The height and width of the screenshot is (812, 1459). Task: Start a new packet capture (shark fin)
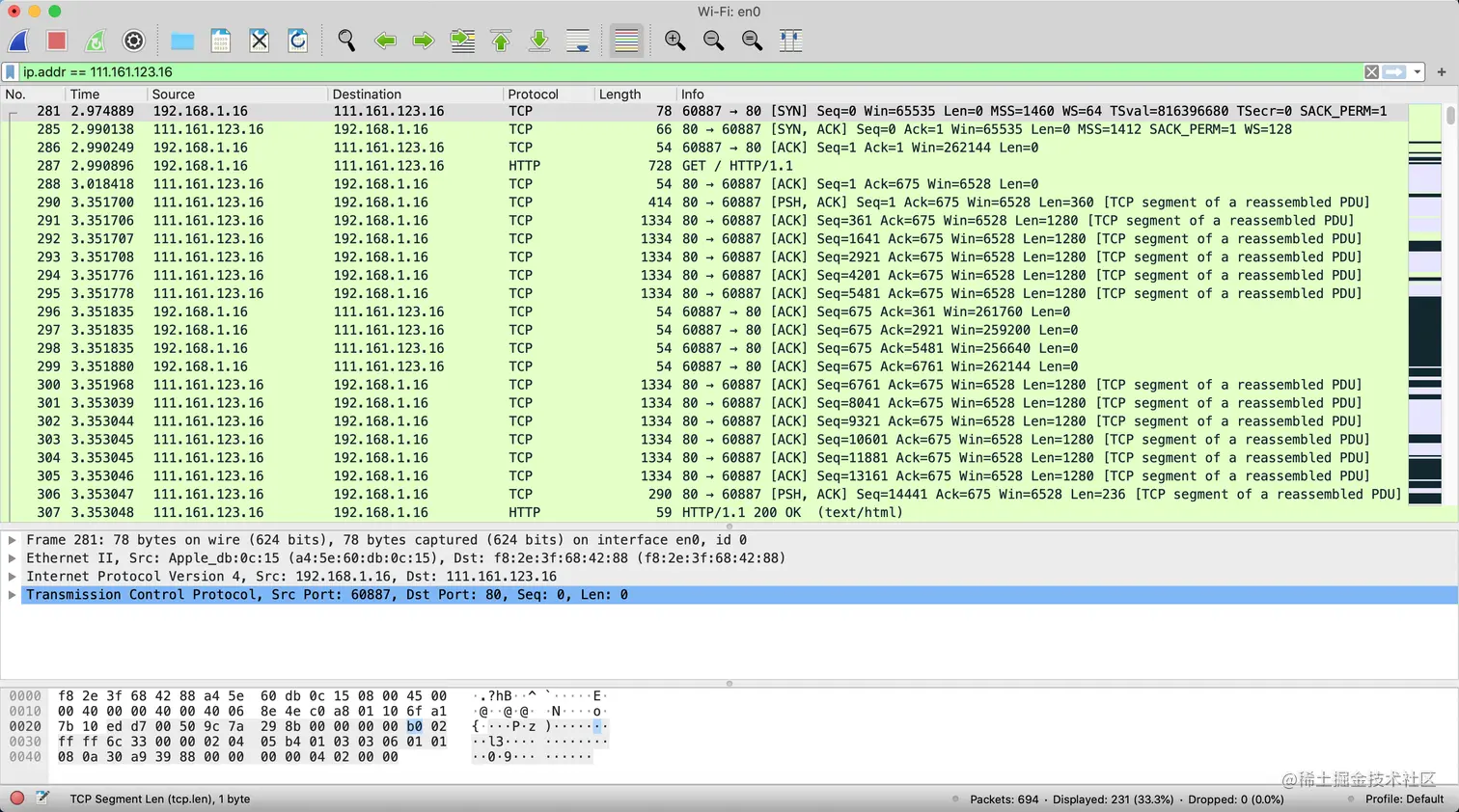(19, 41)
